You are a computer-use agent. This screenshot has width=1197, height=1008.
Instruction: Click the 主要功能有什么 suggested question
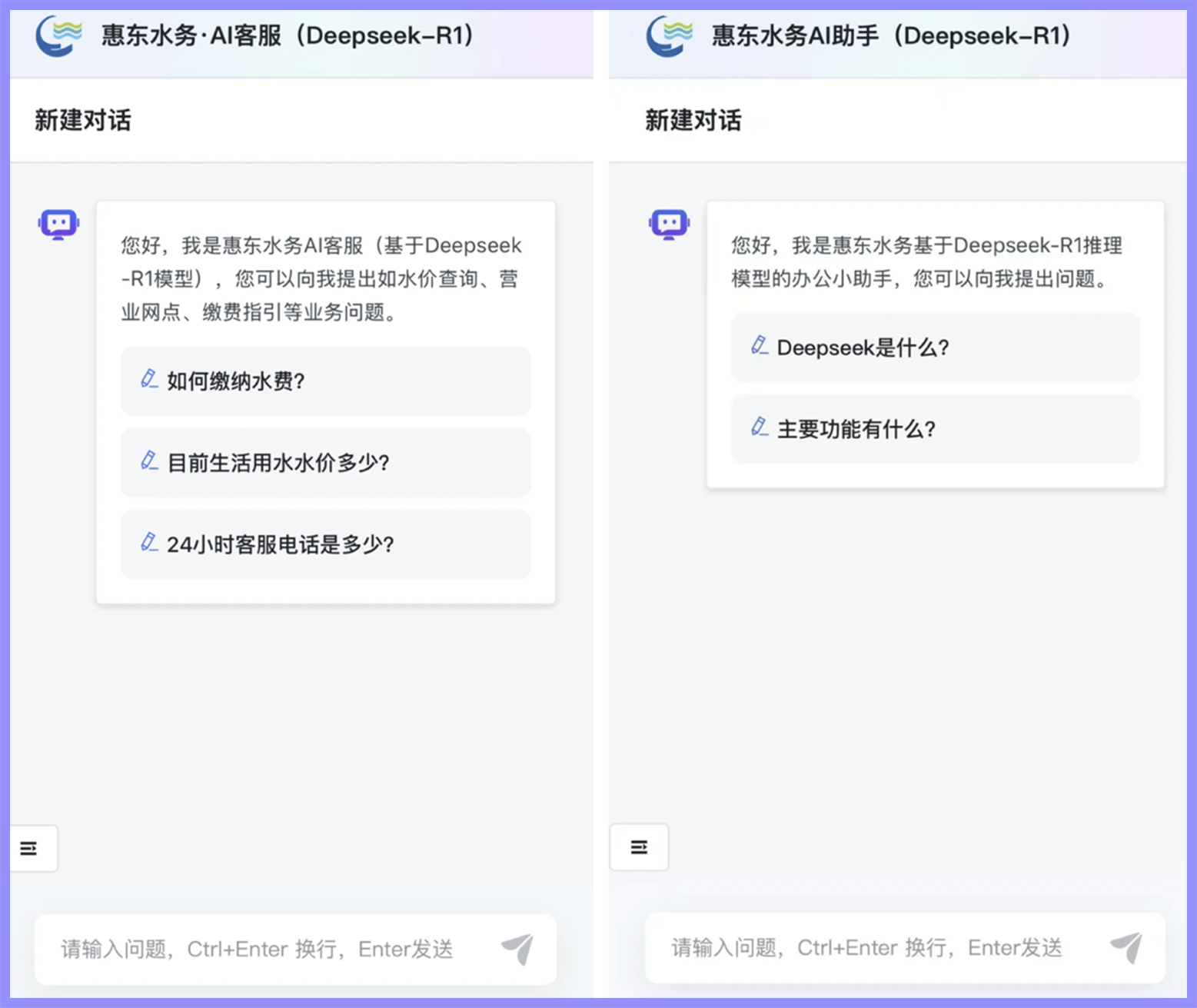pyautogui.click(x=934, y=429)
